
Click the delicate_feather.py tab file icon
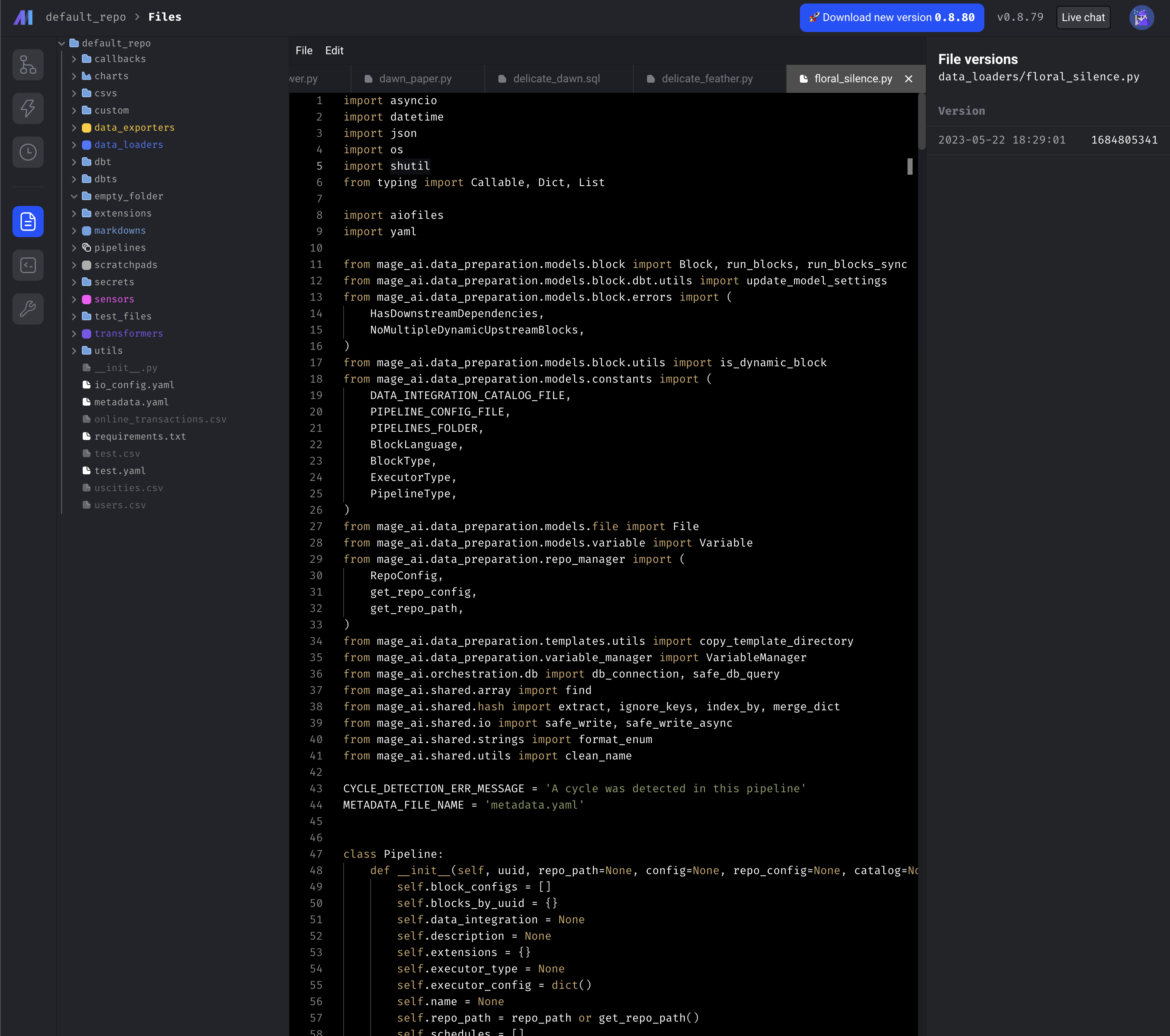[x=651, y=79]
